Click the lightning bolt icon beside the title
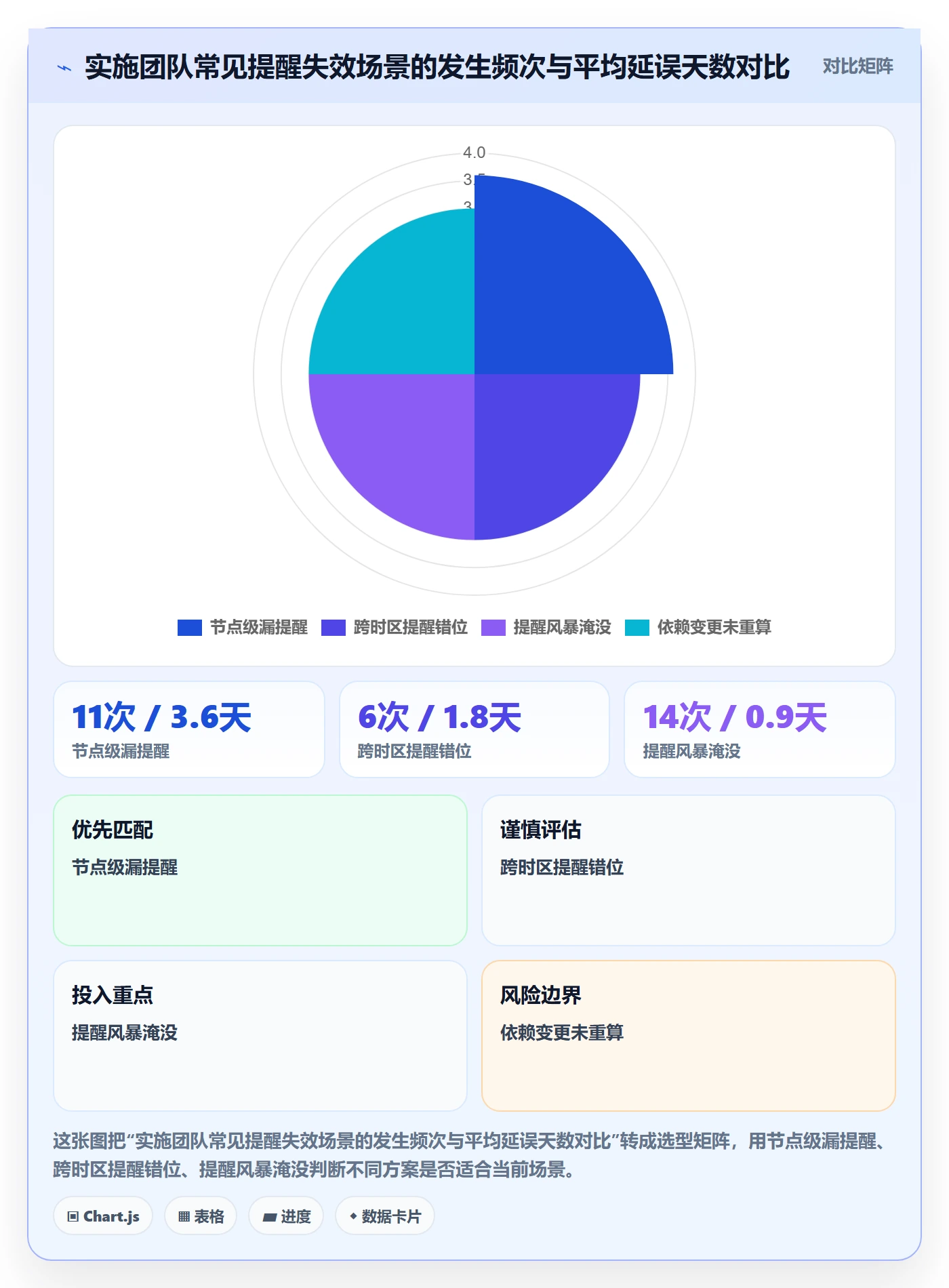Image resolution: width=949 pixels, height=1288 pixels. (64, 68)
